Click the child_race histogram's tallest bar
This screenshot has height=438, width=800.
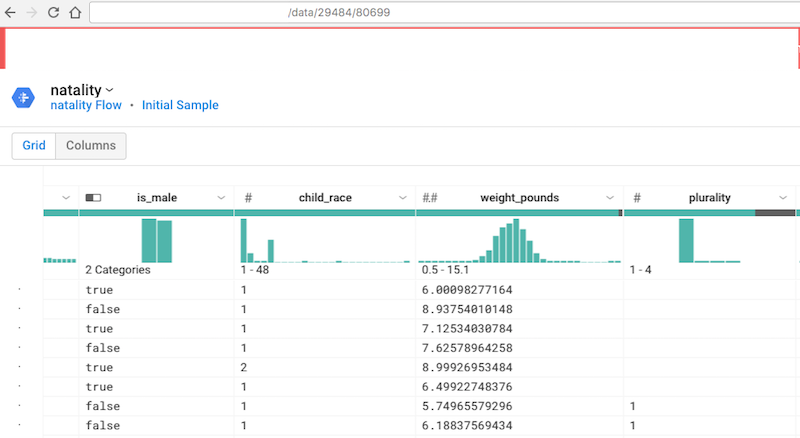[x=244, y=240]
